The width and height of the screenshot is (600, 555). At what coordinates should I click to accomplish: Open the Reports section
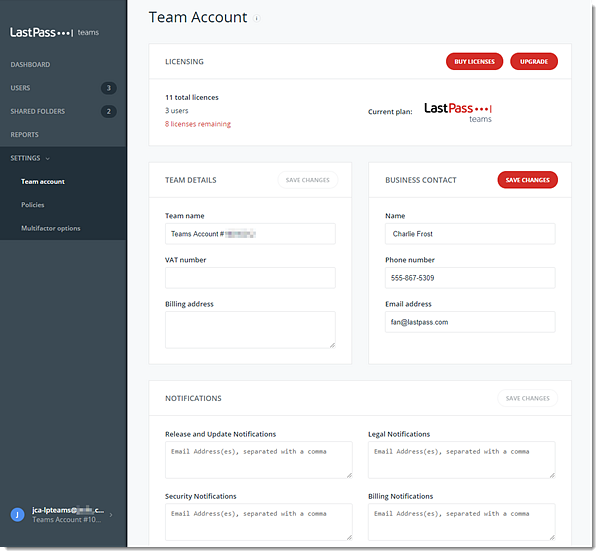[x=24, y=135]
